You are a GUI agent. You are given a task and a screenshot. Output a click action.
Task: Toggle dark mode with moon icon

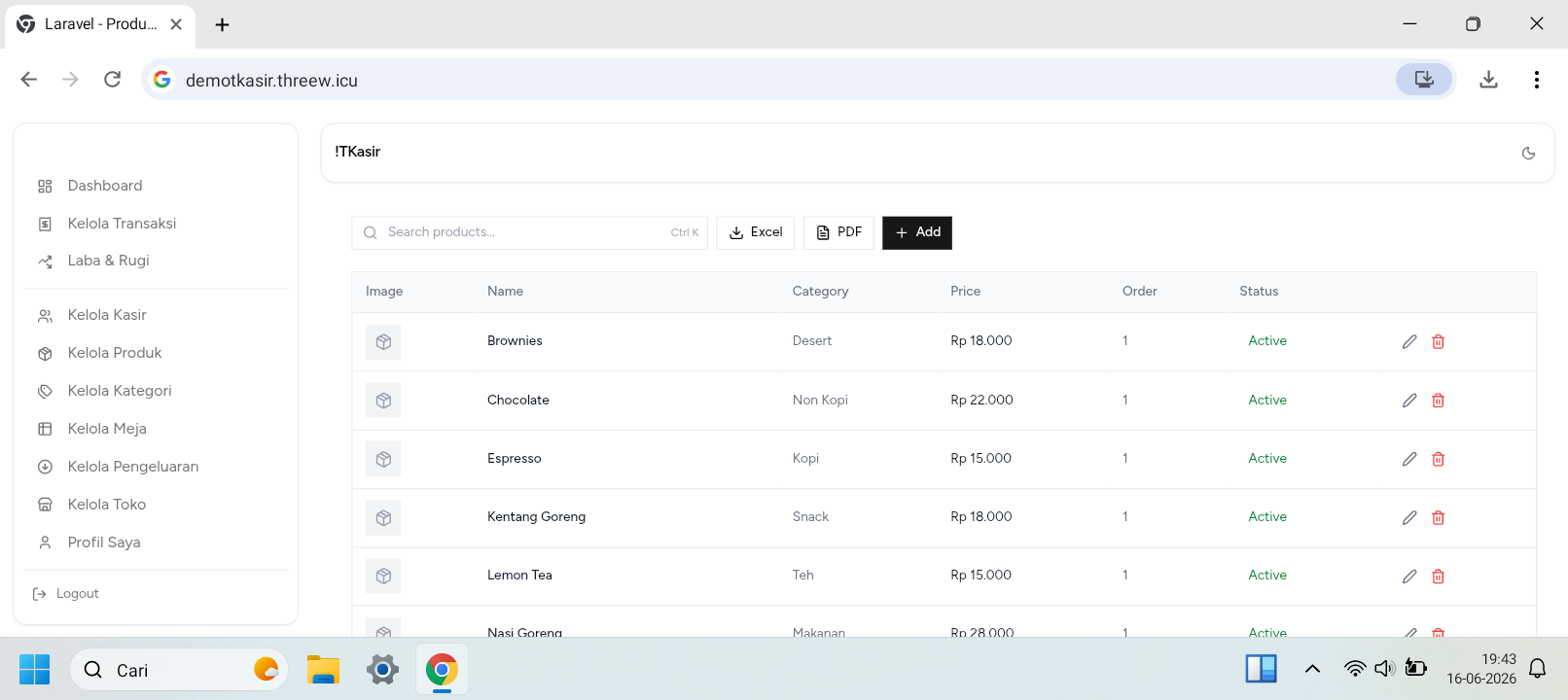[x=1528, y=153]
